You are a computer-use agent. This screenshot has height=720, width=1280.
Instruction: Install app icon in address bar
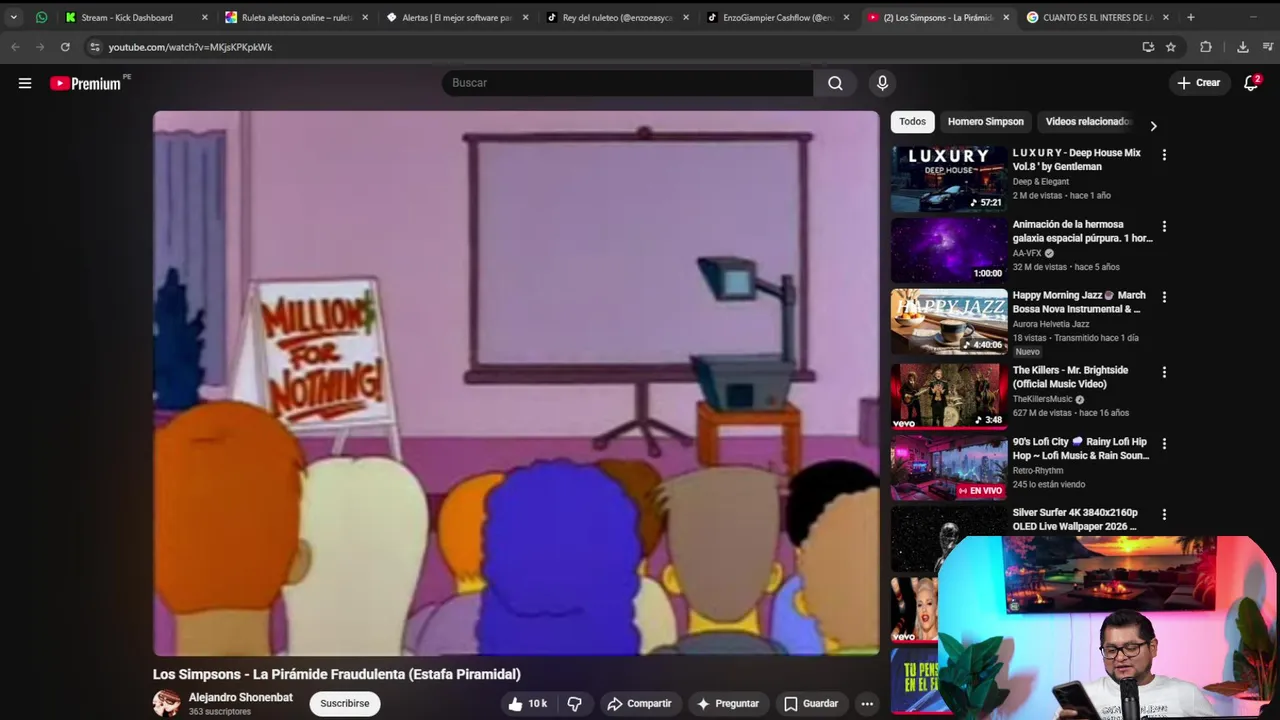point(1148,47)
